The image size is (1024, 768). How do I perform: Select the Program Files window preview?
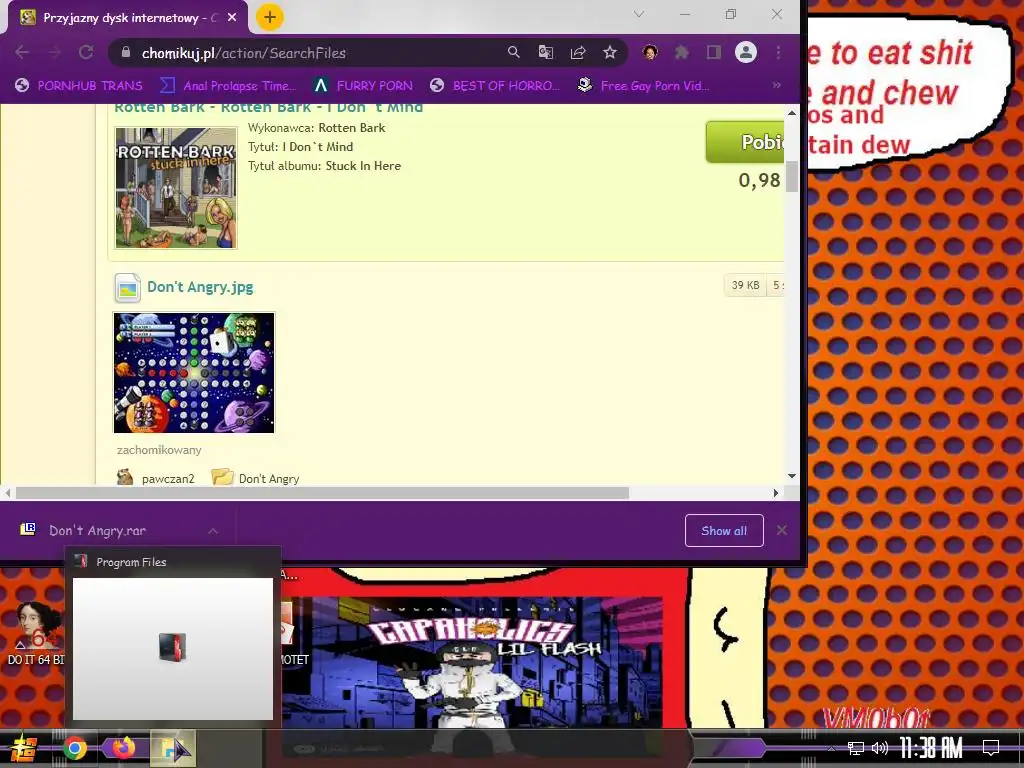click(172, 637)
